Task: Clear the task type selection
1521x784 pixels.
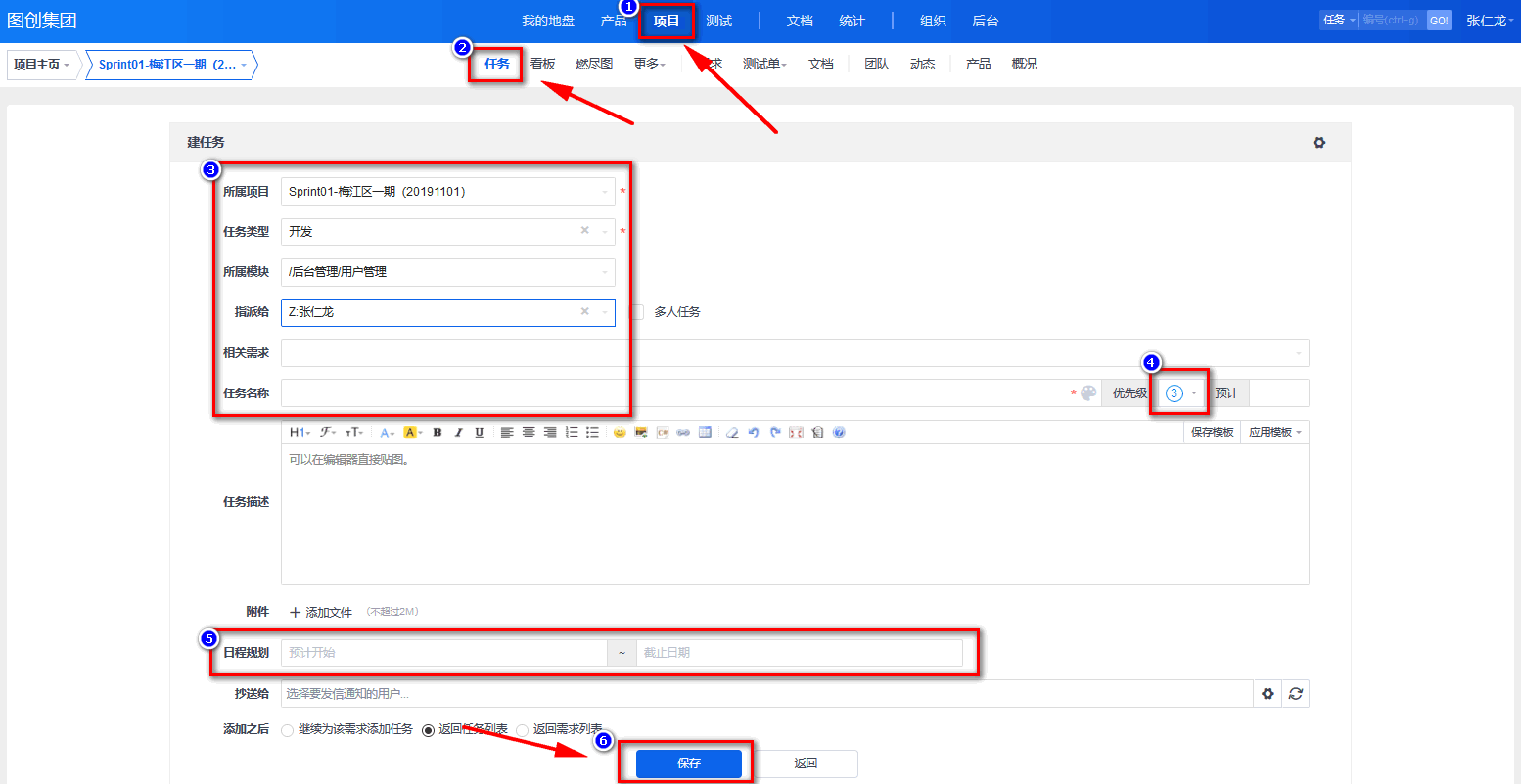Action: 585,231
